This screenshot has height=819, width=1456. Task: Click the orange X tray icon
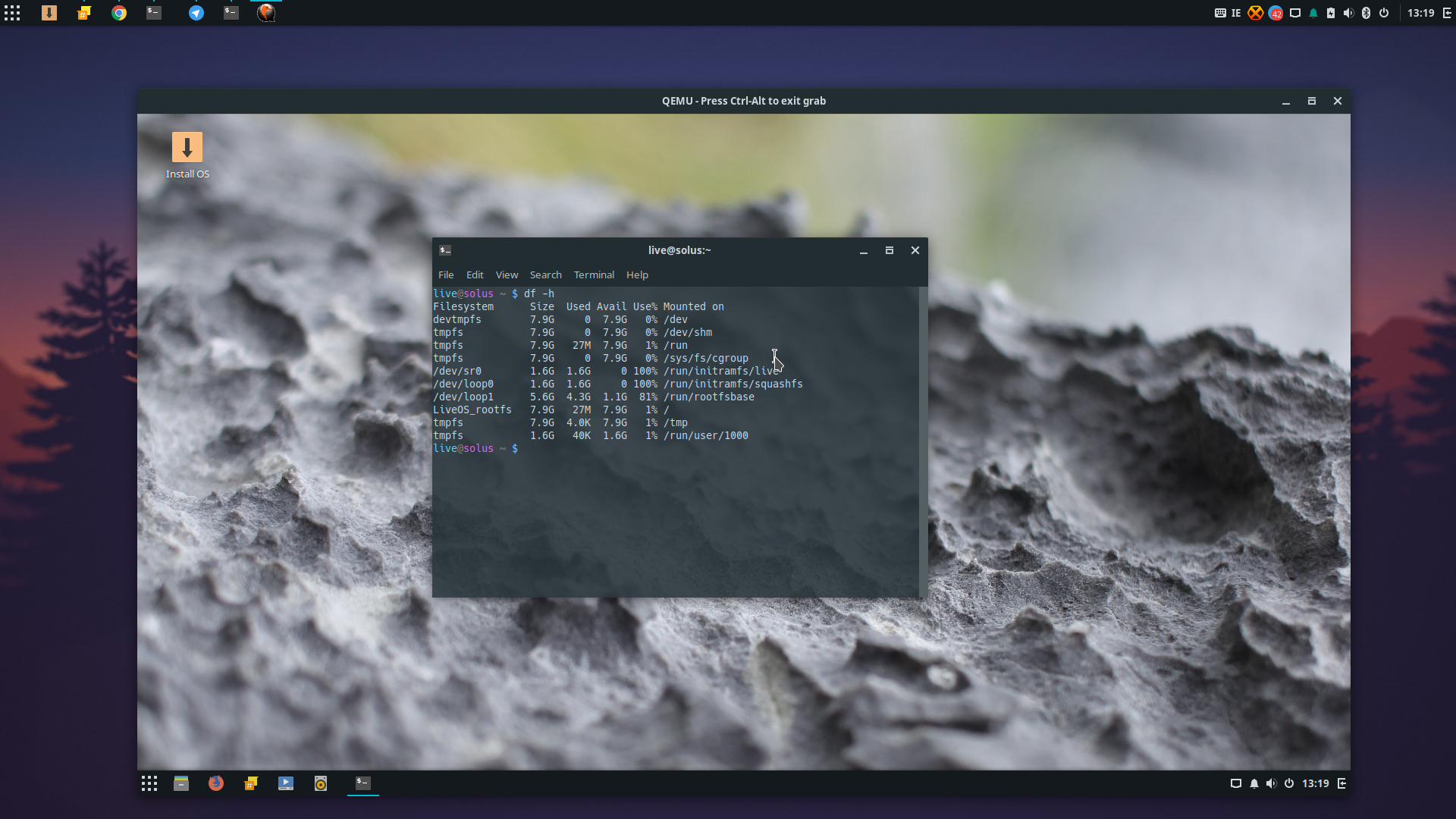tap(1256, 13)
